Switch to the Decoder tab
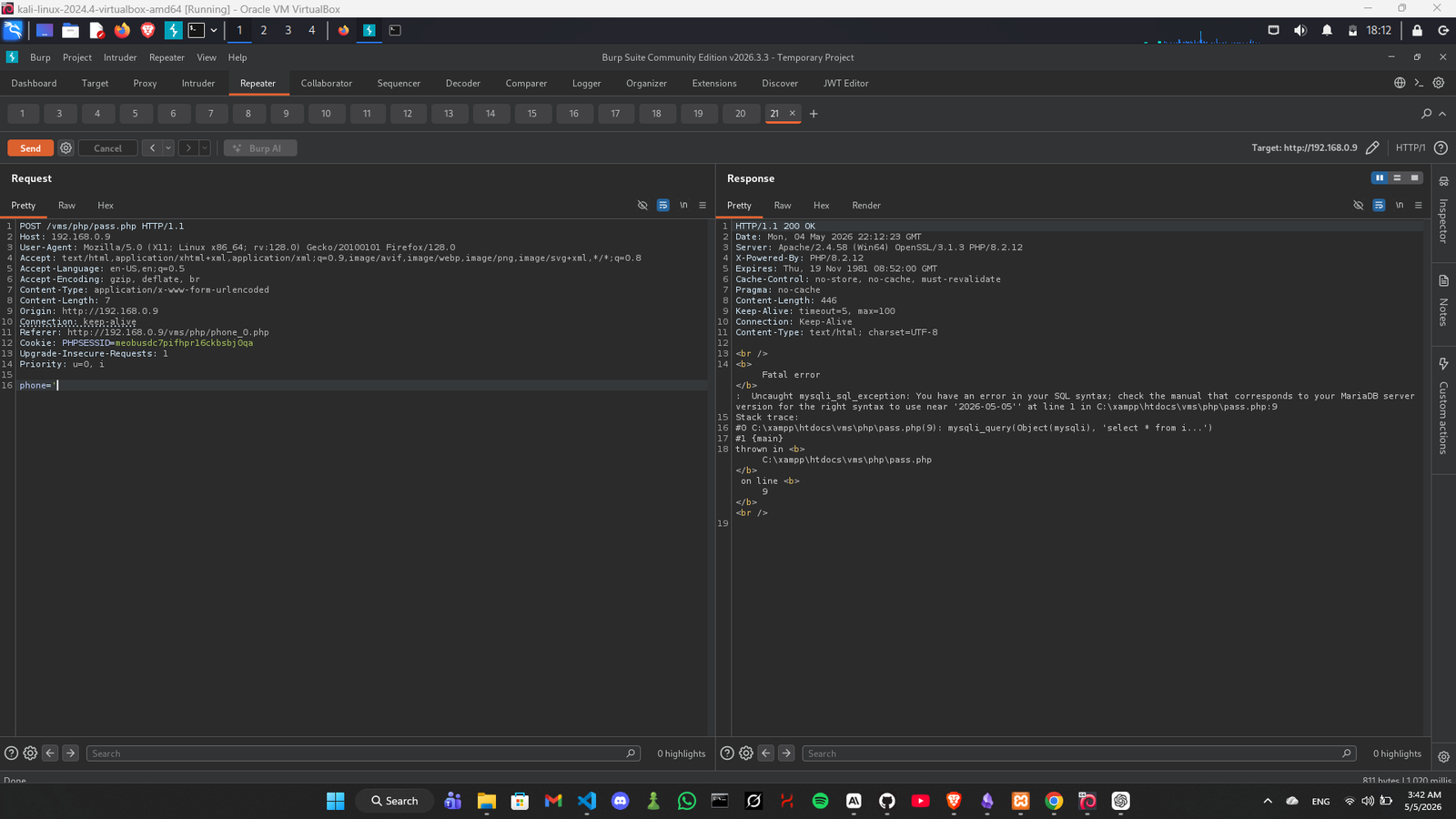Image resolution: width=1456 pixels, height=819 pixels. point(463,83)
